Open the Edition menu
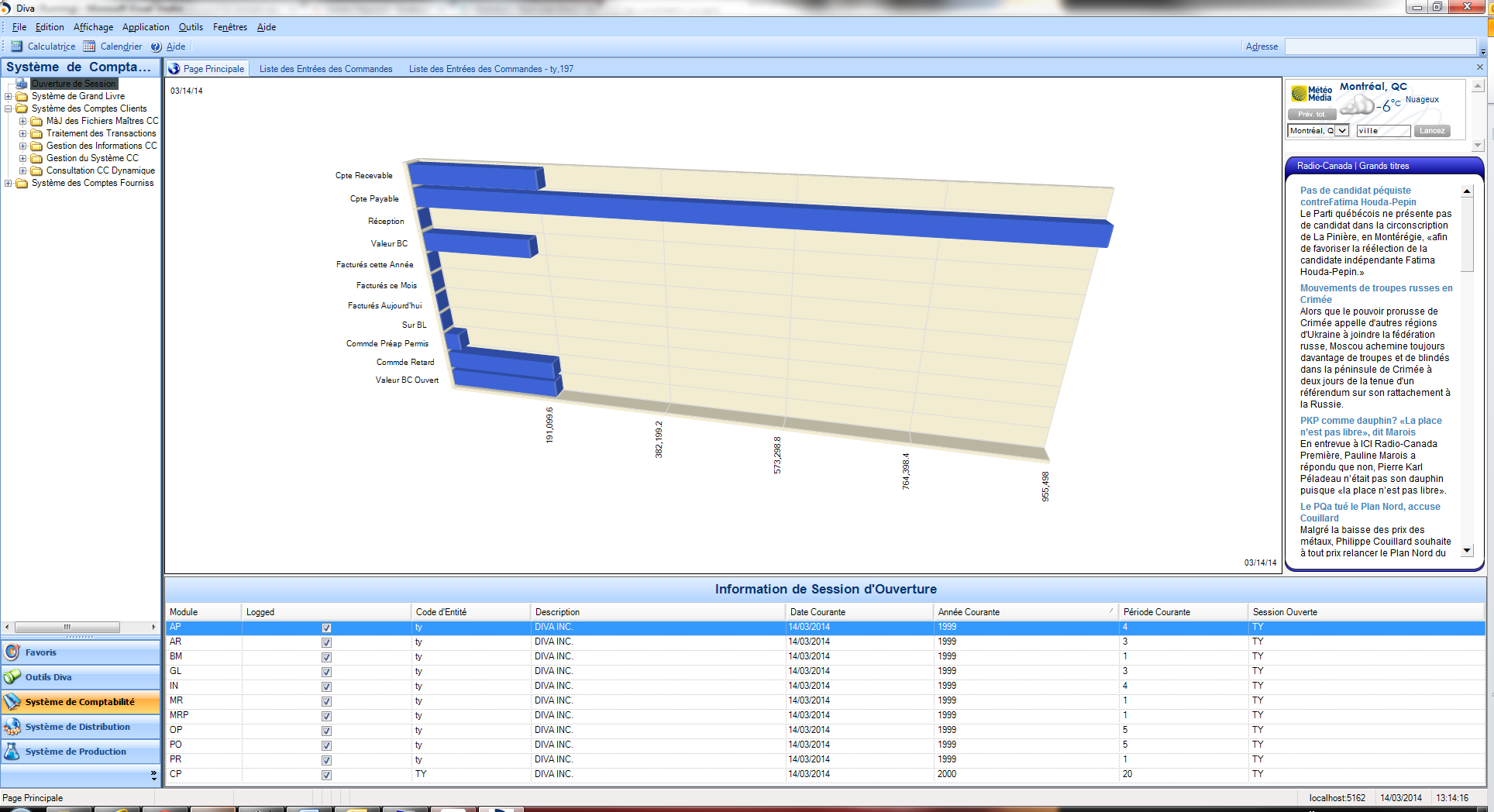1494x812 pixels. (x=50, y=27)
